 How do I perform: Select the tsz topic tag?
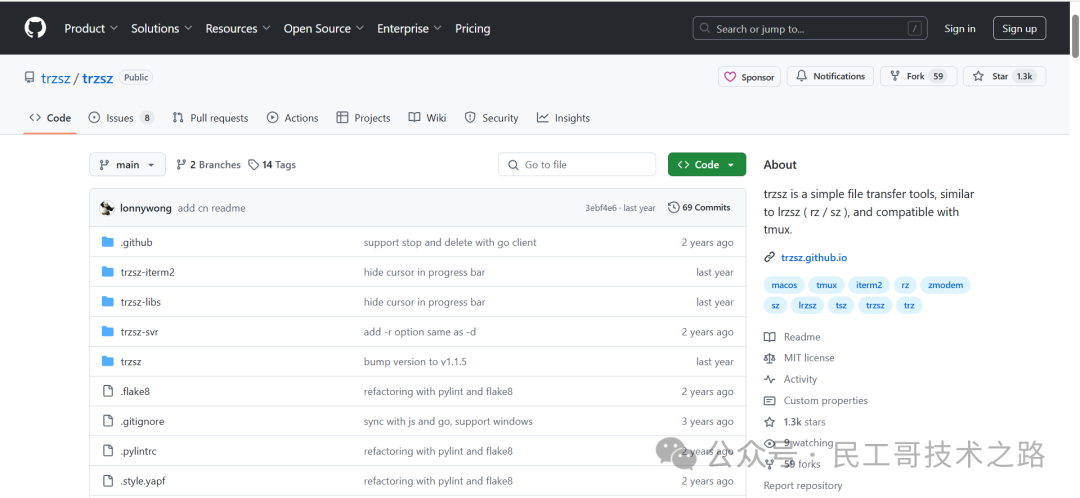point(841,305)
